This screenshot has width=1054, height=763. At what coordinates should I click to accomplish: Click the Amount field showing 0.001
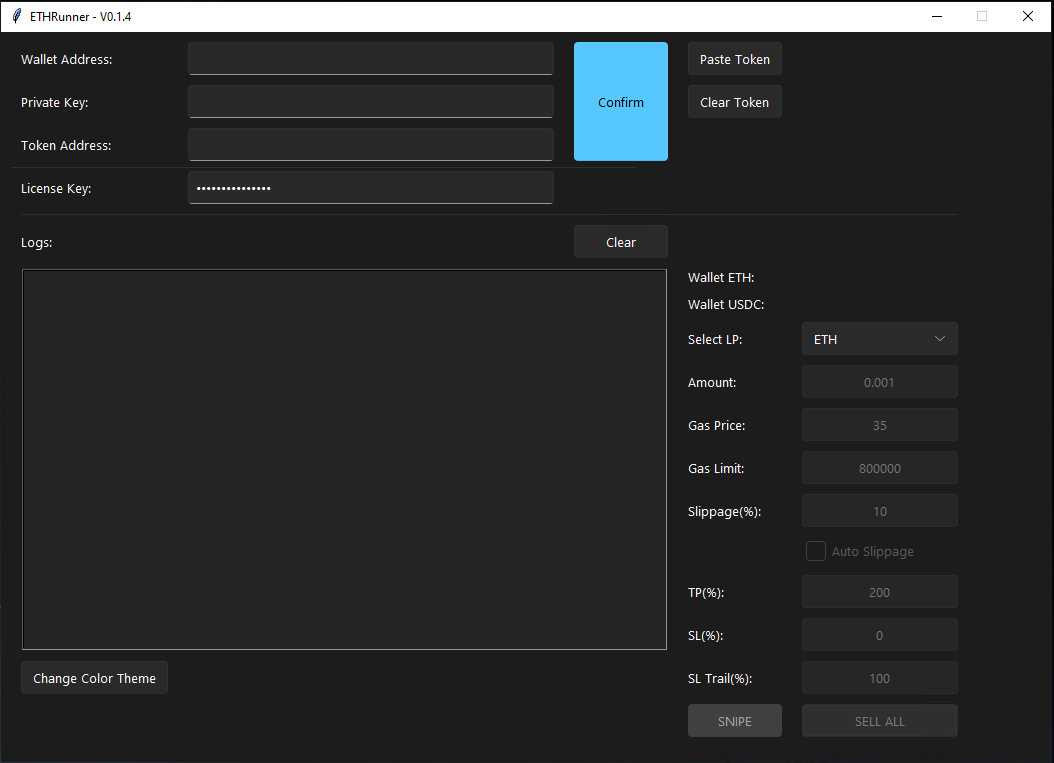pos(879,382)
